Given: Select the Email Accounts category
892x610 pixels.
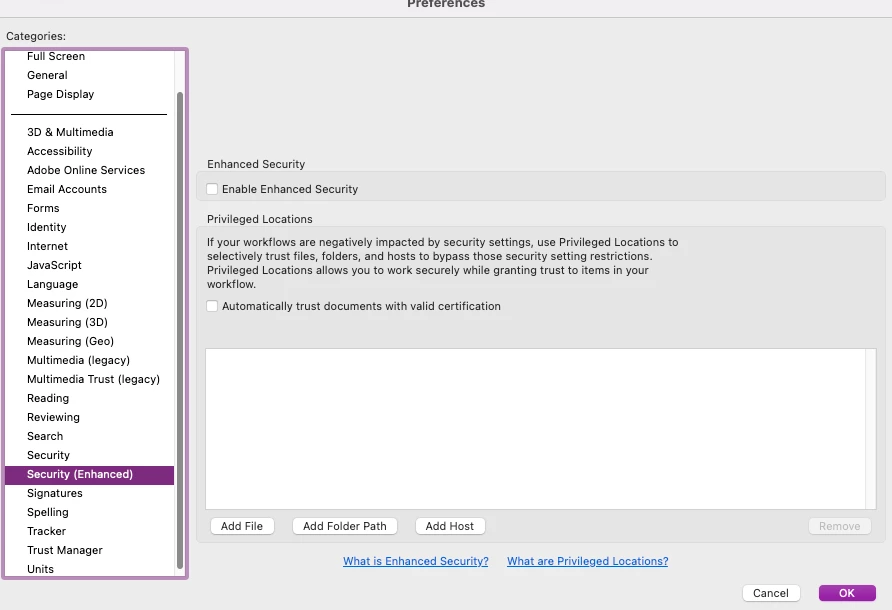Looking at the screenshot, I should click(89, 189).
